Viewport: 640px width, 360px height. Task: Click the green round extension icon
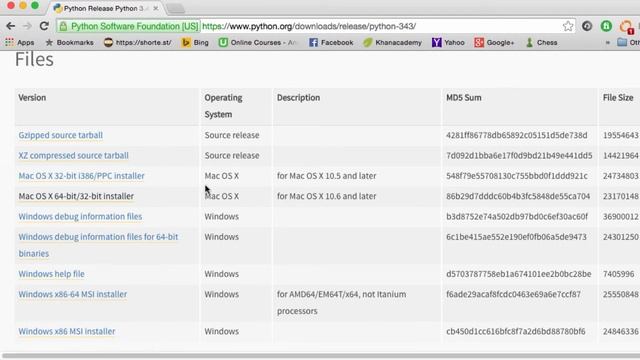pos(606,26)
